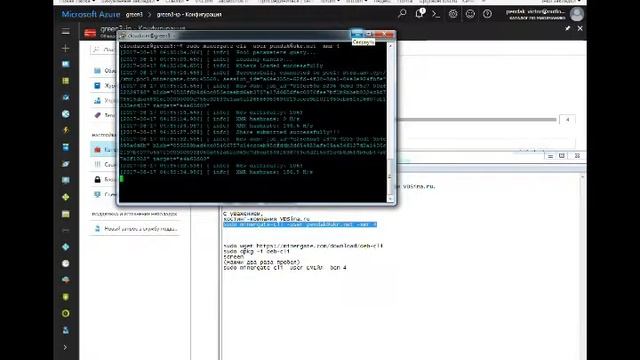This screenshot has width=640, height=360.
Task: Click the highlighted sudo minergate-cli line in Notepad
Action: click(300, 224)
